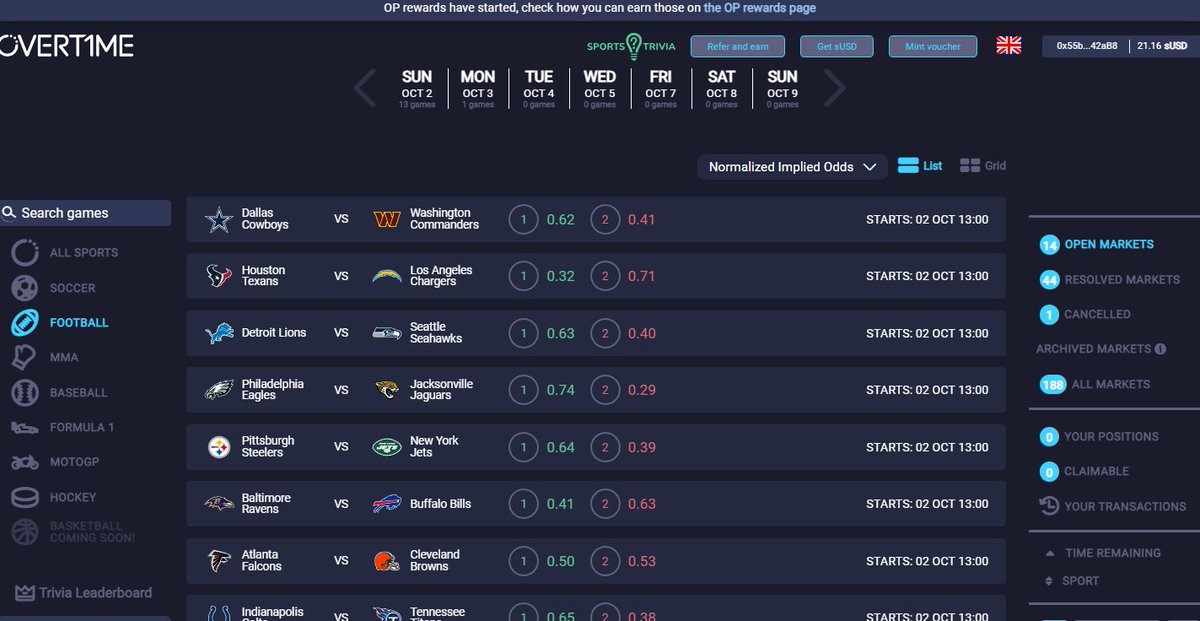Switch to List view
The height and width of the screenshot is (621, 1200).
click(920, 166)
